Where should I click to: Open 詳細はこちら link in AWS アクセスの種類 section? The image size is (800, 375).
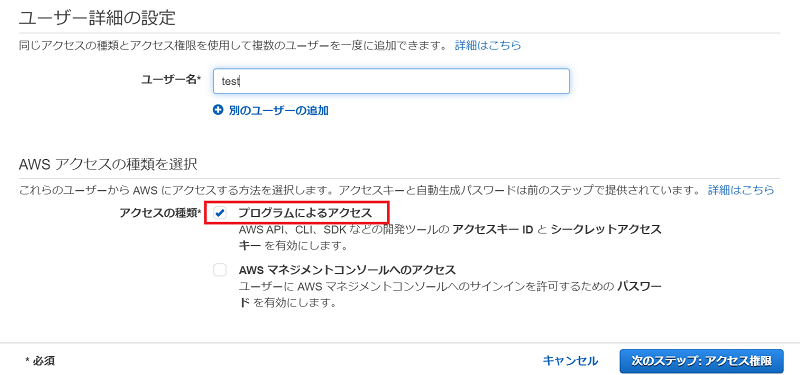click(741, 190)
